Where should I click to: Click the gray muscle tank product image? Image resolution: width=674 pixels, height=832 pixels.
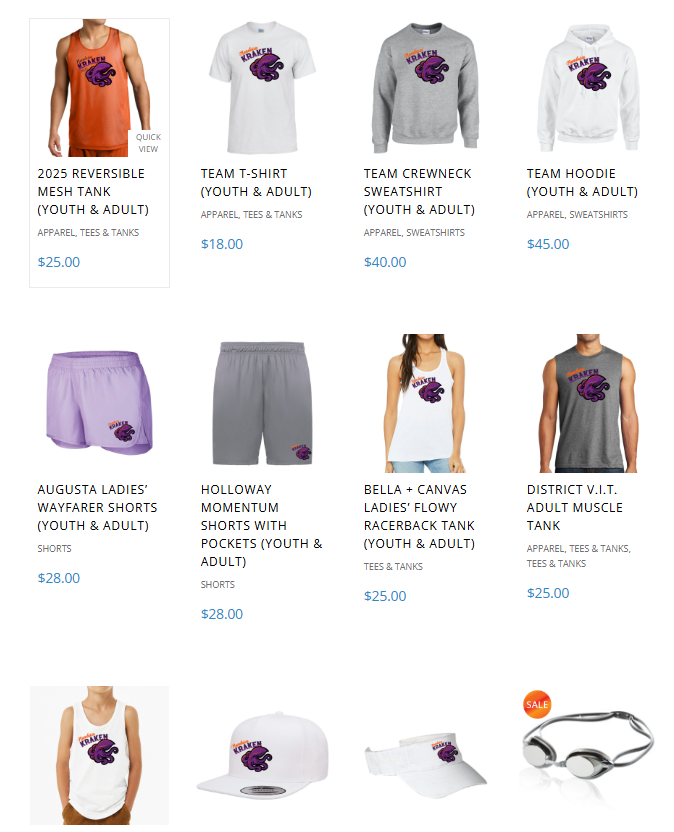588,403
